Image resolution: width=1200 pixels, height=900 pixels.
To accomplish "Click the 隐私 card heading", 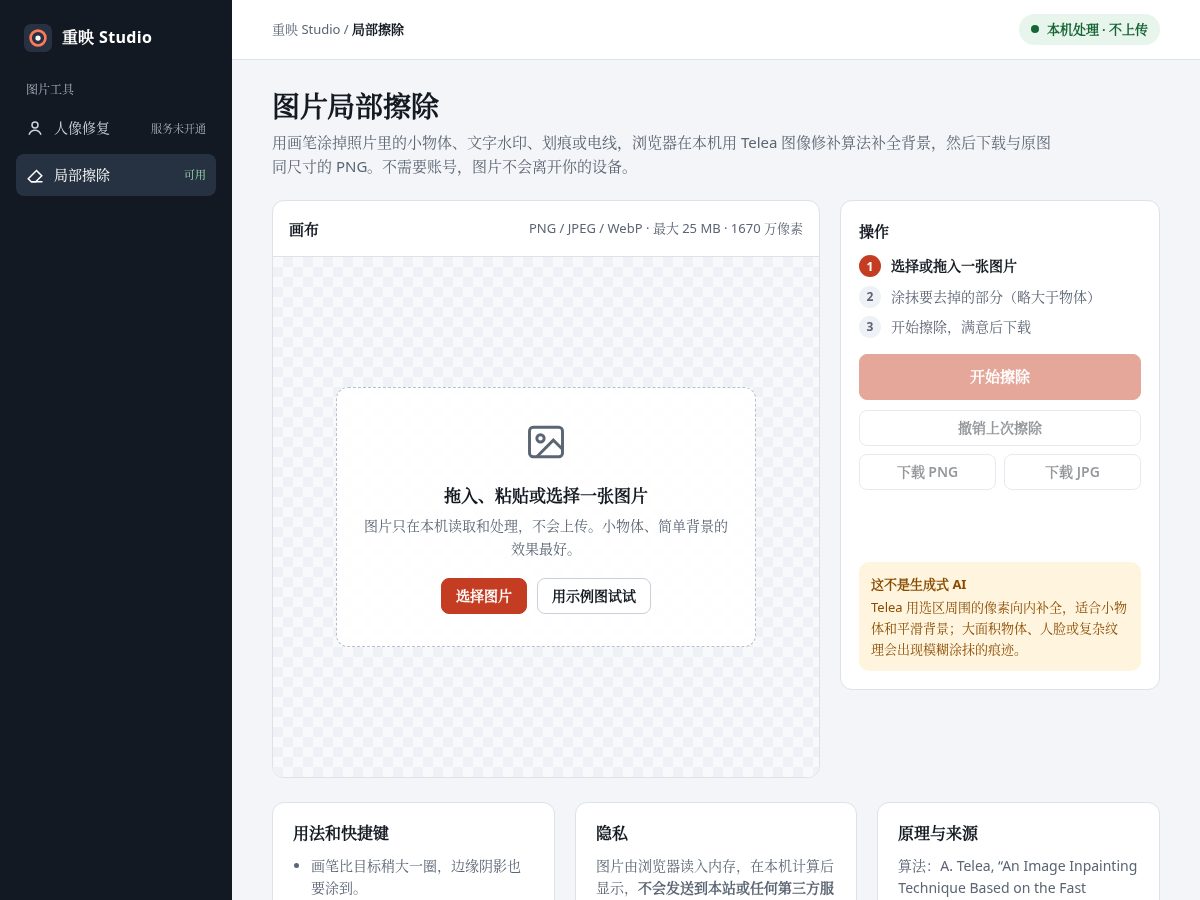I will [x=612, y=833].
